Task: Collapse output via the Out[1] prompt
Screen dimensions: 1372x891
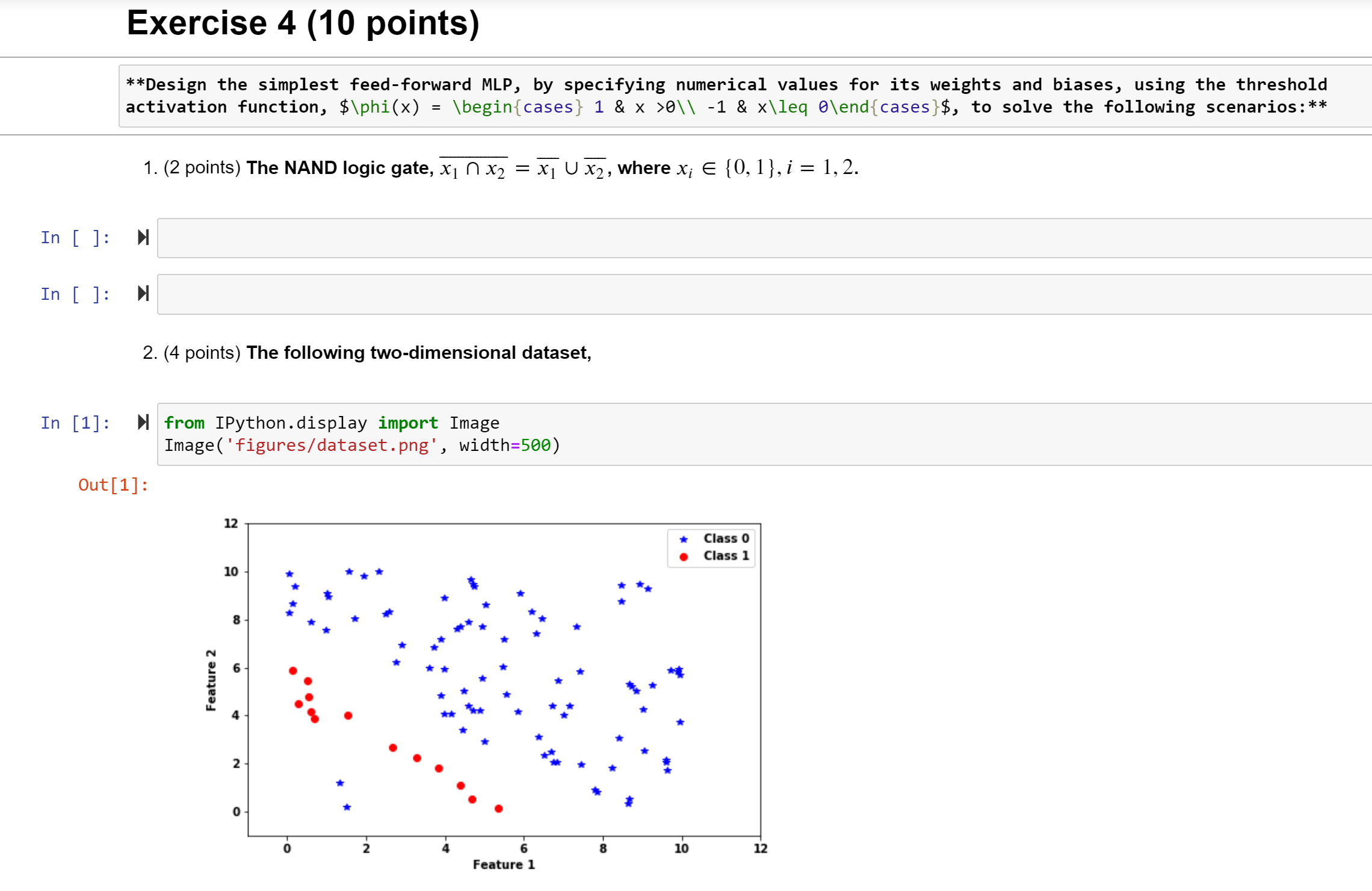Action: [x=113, y=485]
